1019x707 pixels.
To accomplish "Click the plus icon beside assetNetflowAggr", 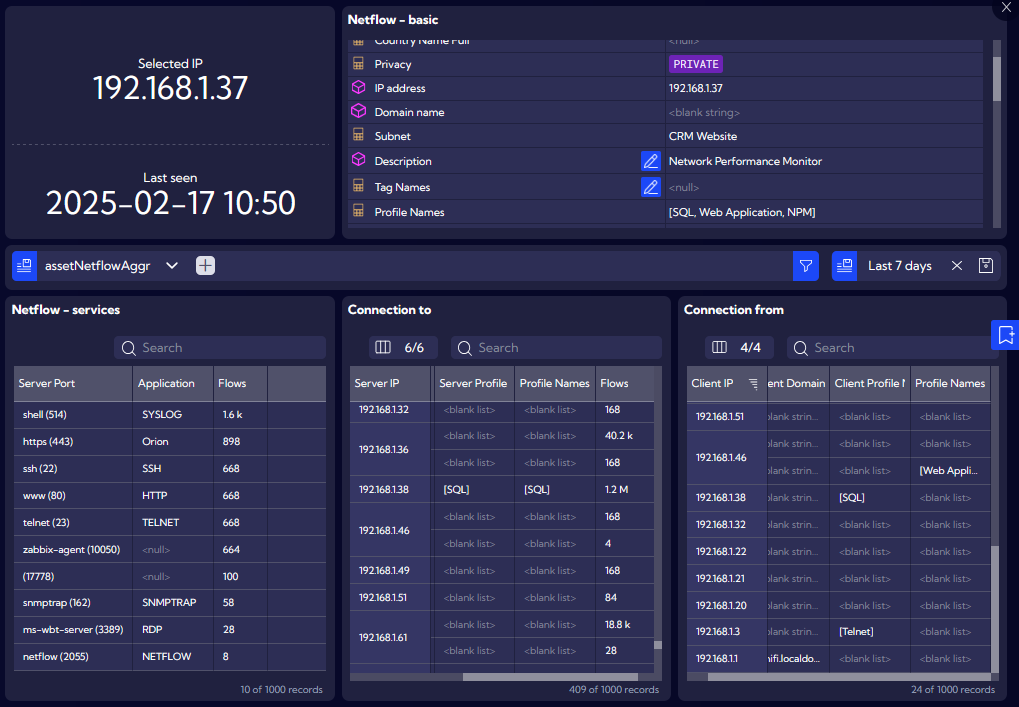I will tap(205, 266).
